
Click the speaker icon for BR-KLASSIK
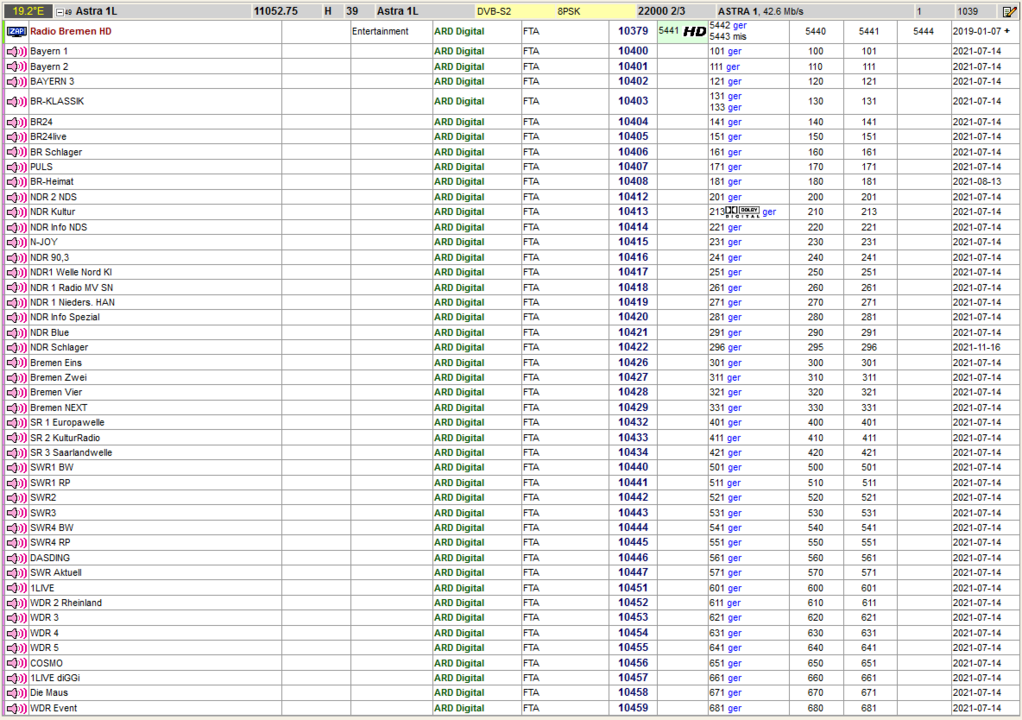tap(17, 101)
